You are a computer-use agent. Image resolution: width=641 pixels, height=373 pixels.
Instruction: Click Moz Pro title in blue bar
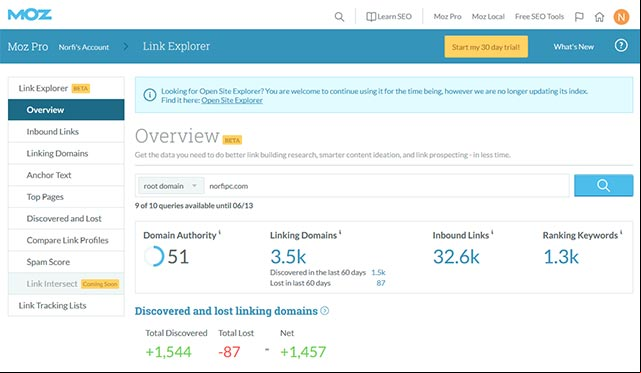coord(28,47)
